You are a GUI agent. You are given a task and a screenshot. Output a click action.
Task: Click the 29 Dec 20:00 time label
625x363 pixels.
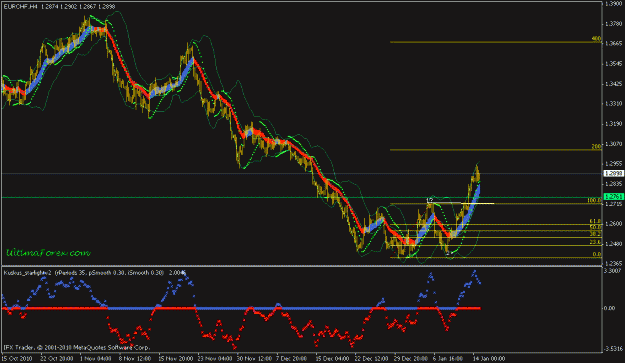[411, 358]
